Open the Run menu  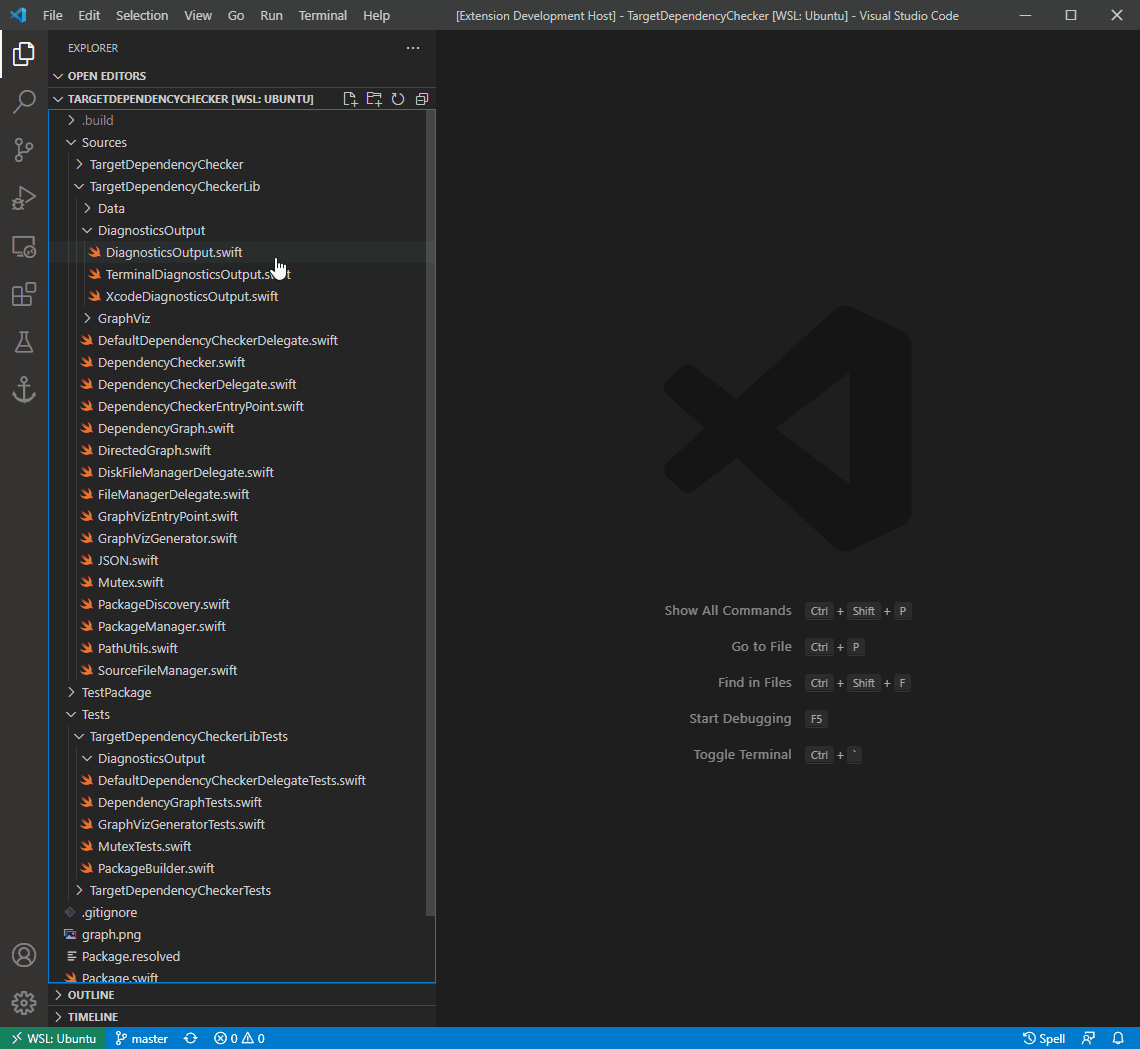271,15
